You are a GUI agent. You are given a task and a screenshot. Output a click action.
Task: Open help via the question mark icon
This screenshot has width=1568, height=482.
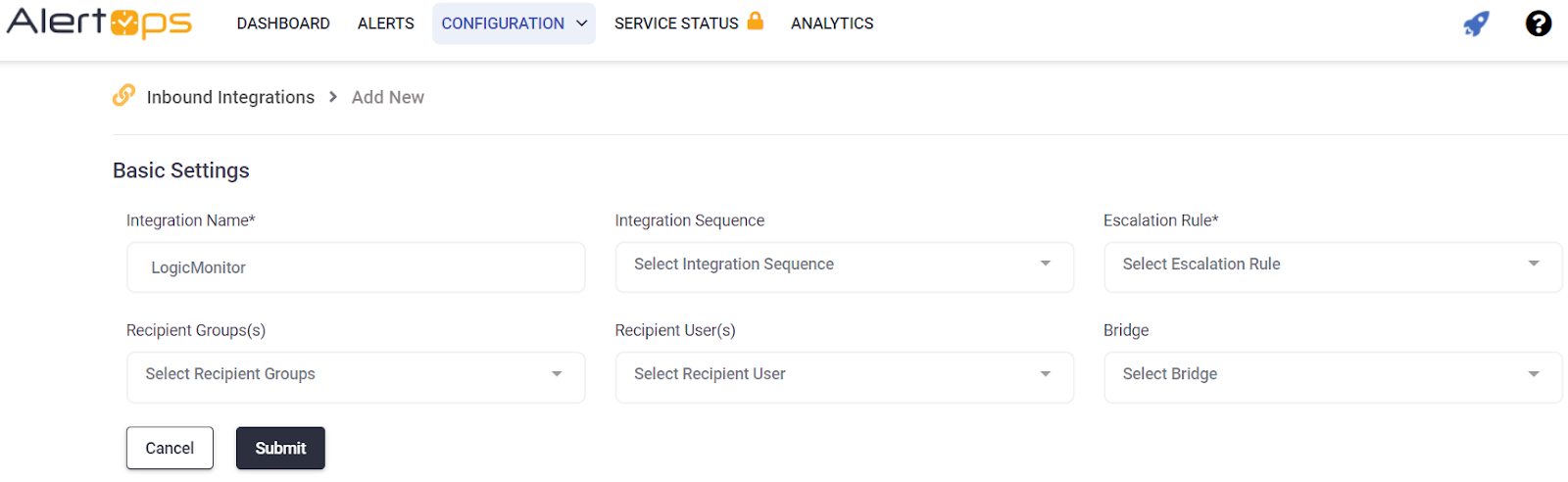pyautogui.click(x=1538, y=24)
